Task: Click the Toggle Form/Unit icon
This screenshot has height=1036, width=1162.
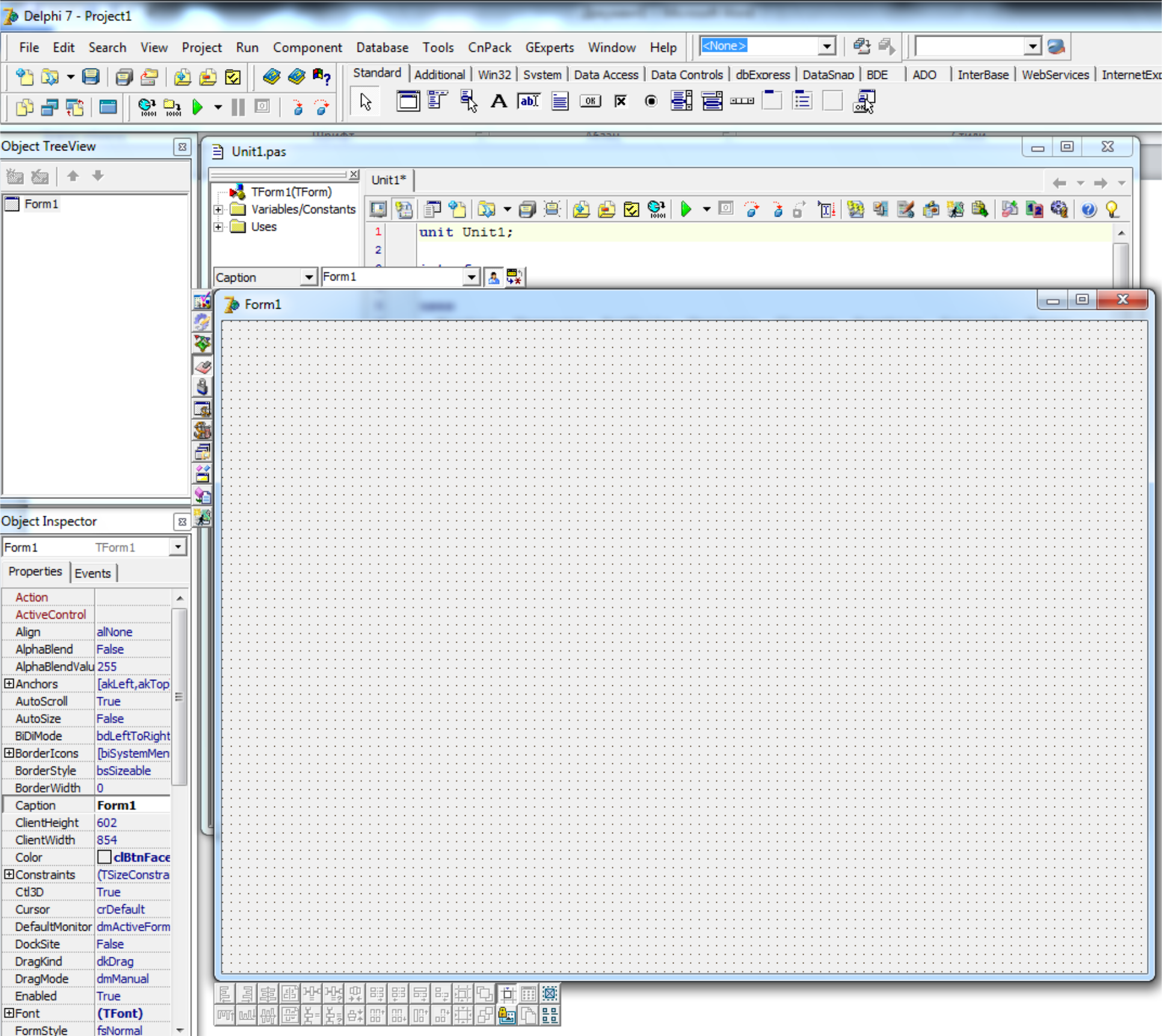Action: point(75,108)
